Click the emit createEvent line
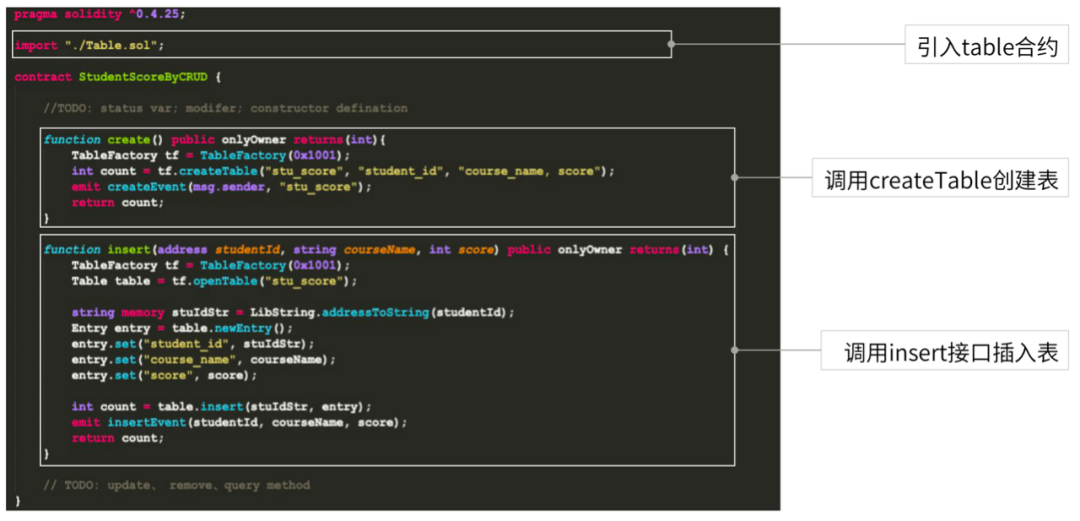Screen dimensions: 1080x521 tap(221, 186)
